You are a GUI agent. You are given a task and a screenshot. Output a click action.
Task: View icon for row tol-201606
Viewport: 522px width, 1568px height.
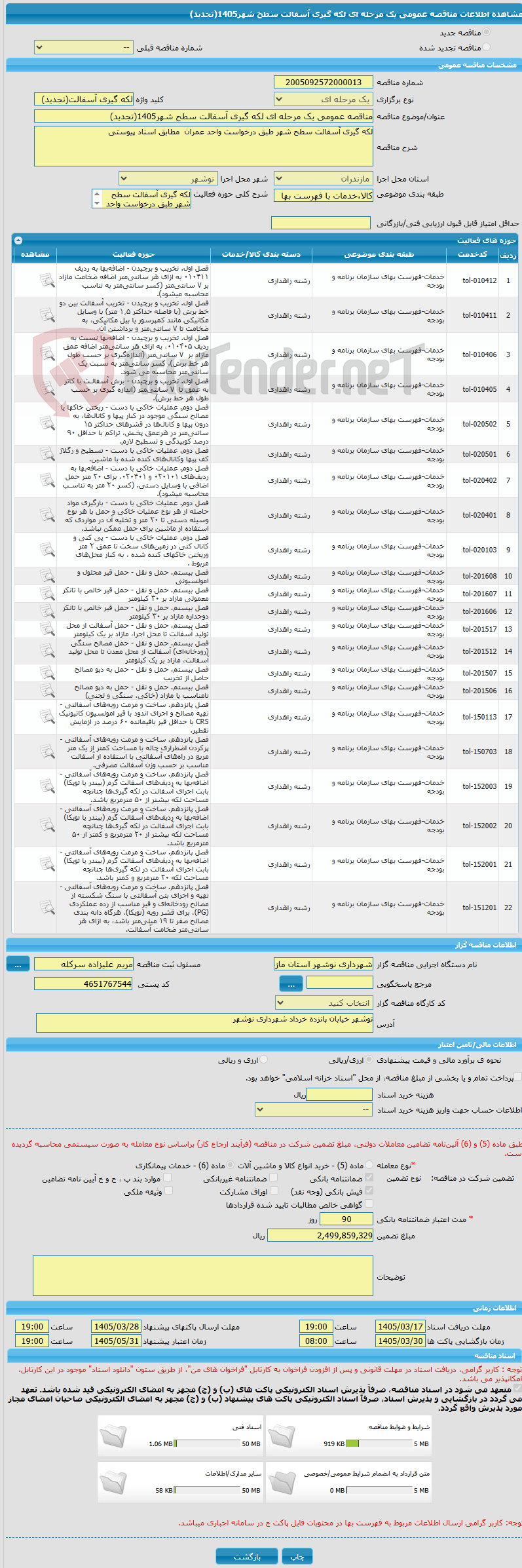[x=47, y=612]
